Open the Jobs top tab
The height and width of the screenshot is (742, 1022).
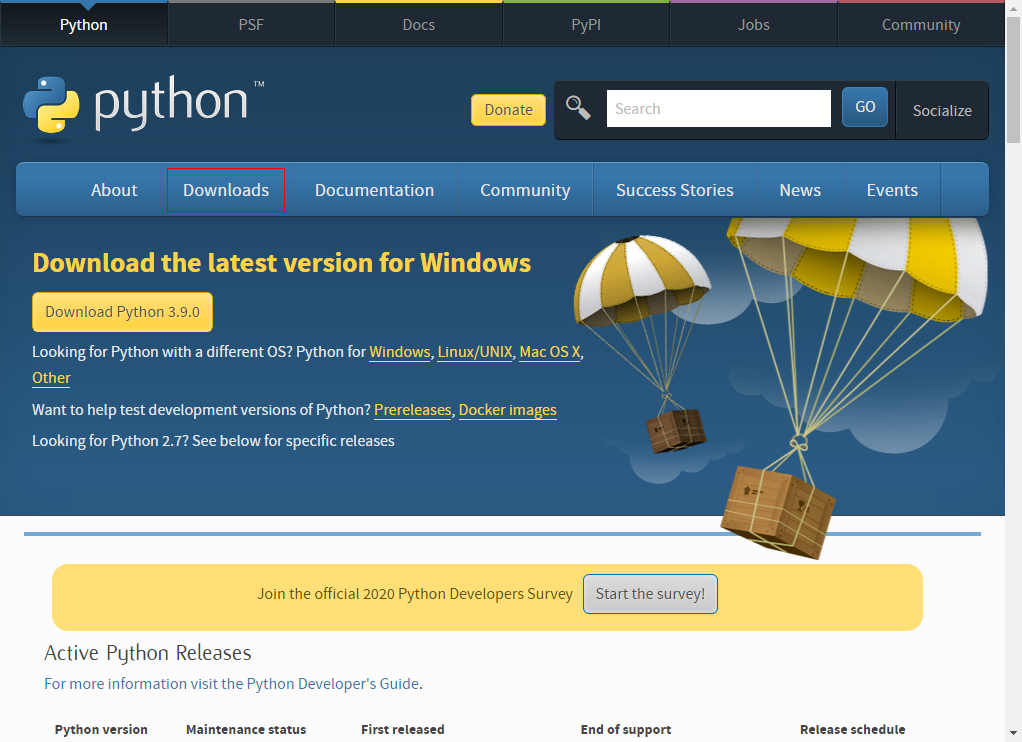[753, 25]
